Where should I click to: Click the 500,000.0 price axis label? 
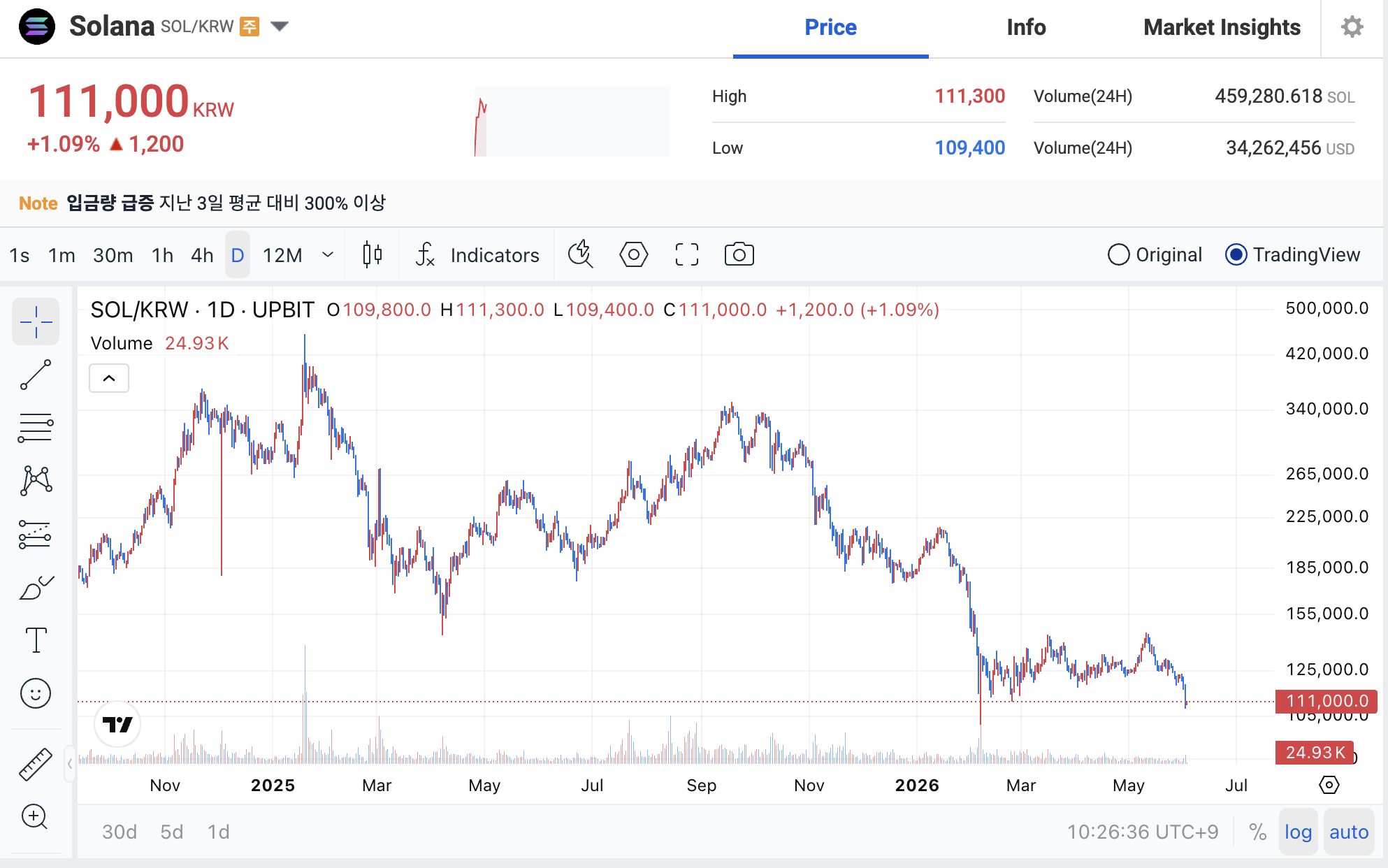coord(1326,308)
